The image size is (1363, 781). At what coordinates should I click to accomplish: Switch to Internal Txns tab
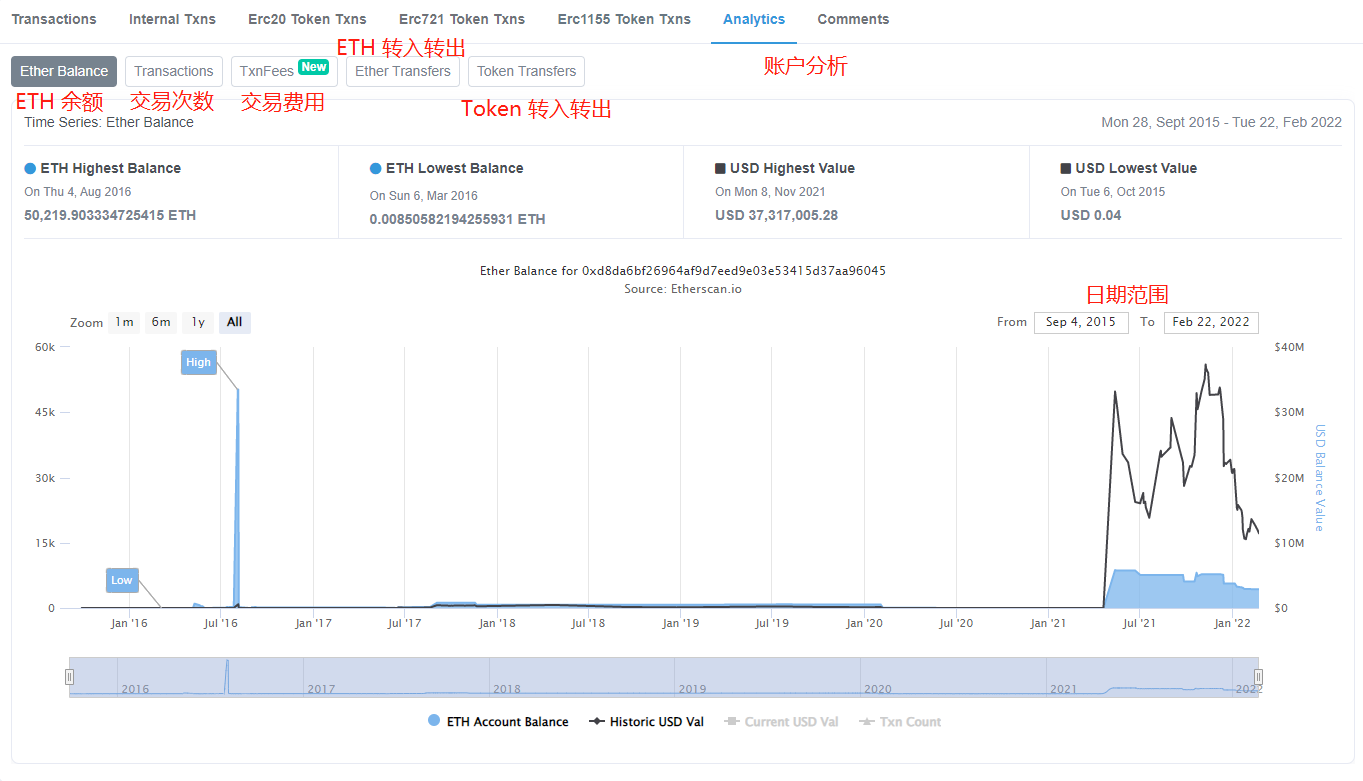coord(172,19)
